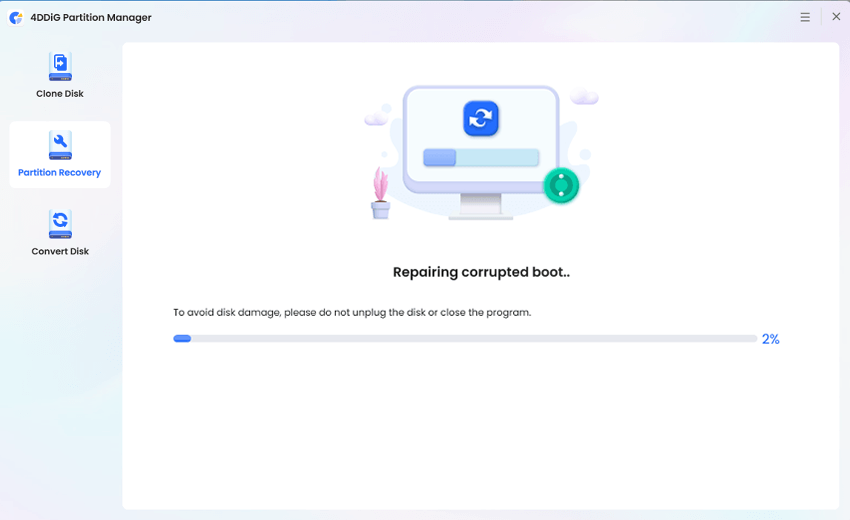Viewport: 850px width, 520px height.
Task: Click the blue sync icon on monitor illustration
Action: pos(481,118)
